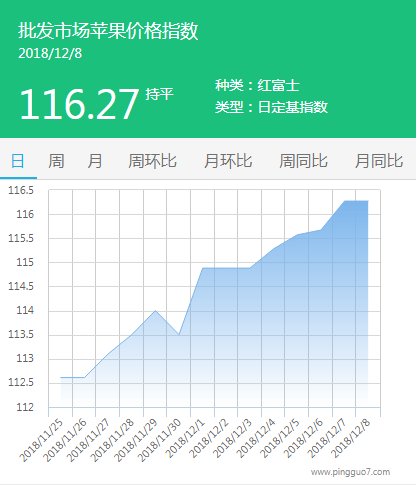Select the 日 (daily) tab
Screen dimensions: 416x485
click(x=18, y=161)
